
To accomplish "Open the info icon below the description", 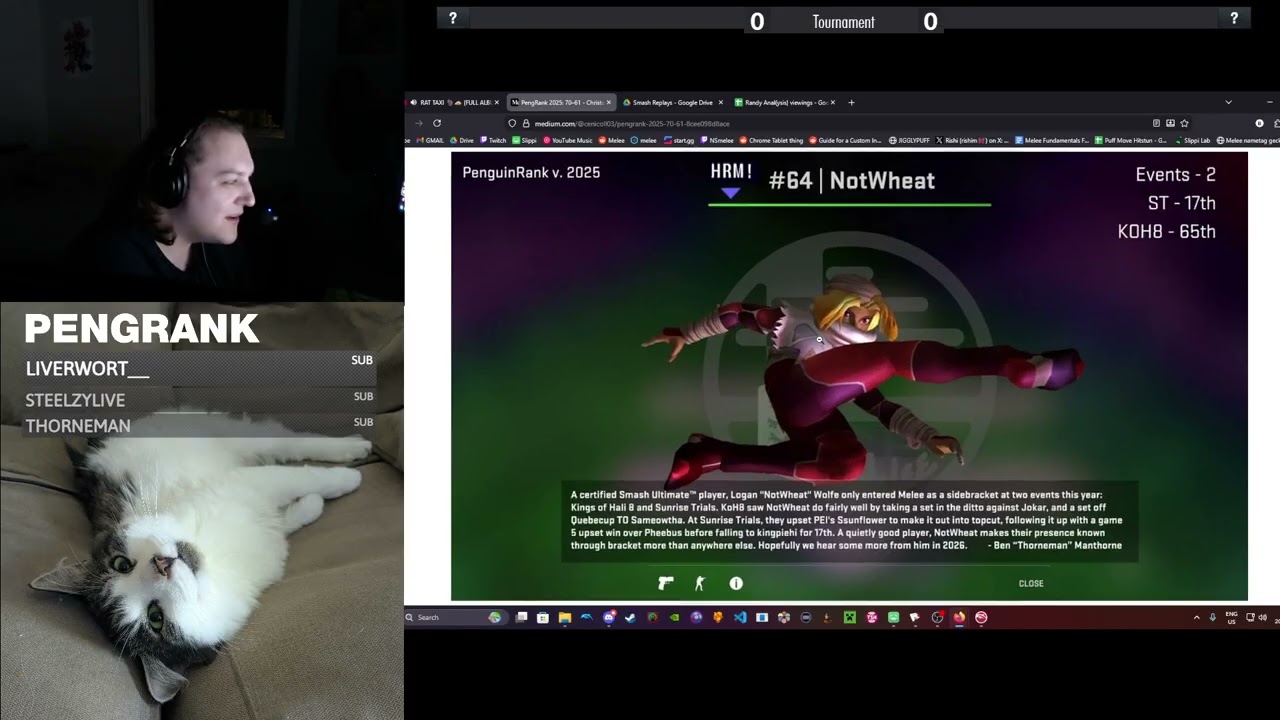I will point(736,583).
